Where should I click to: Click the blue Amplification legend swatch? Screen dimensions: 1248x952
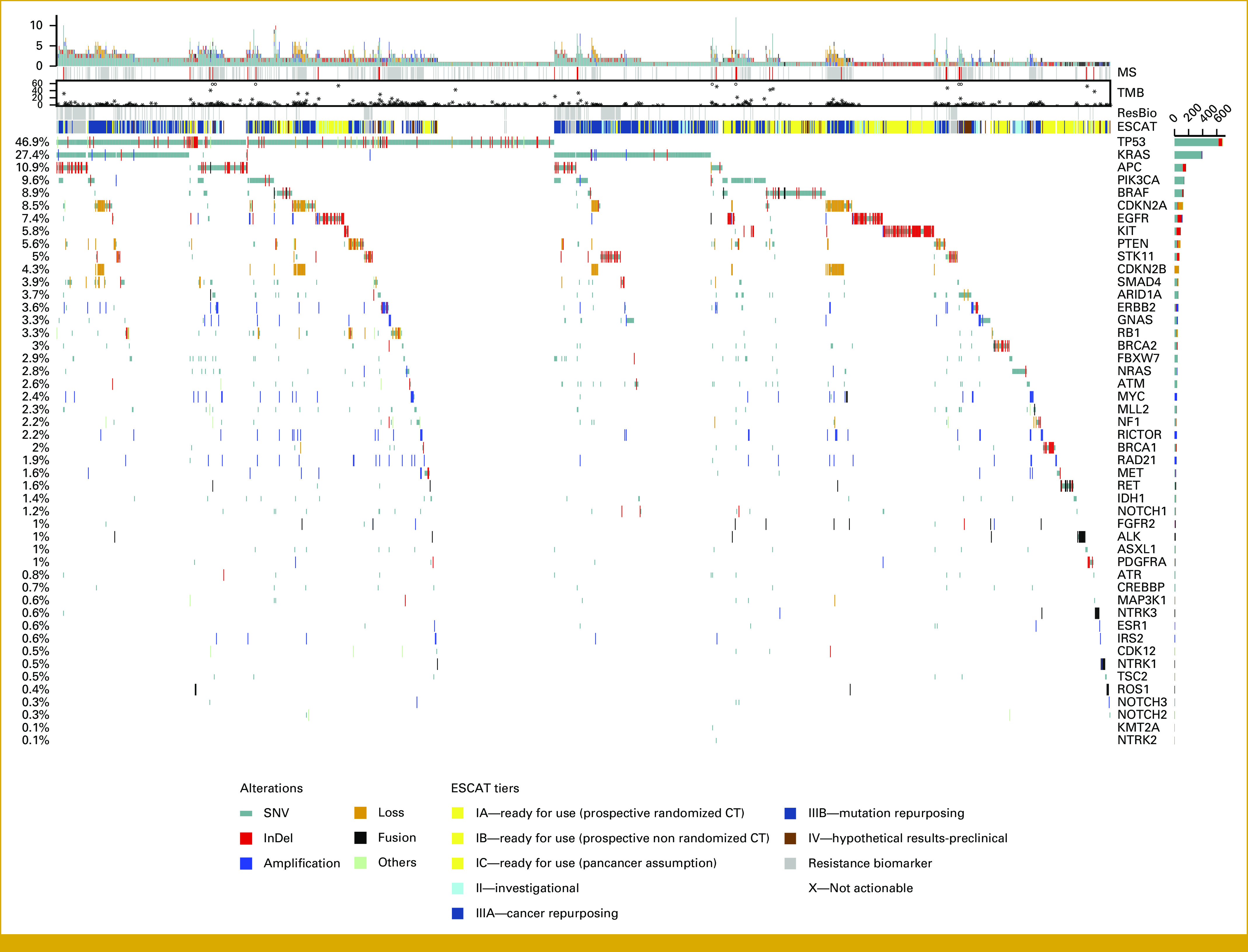coord(246,863)
